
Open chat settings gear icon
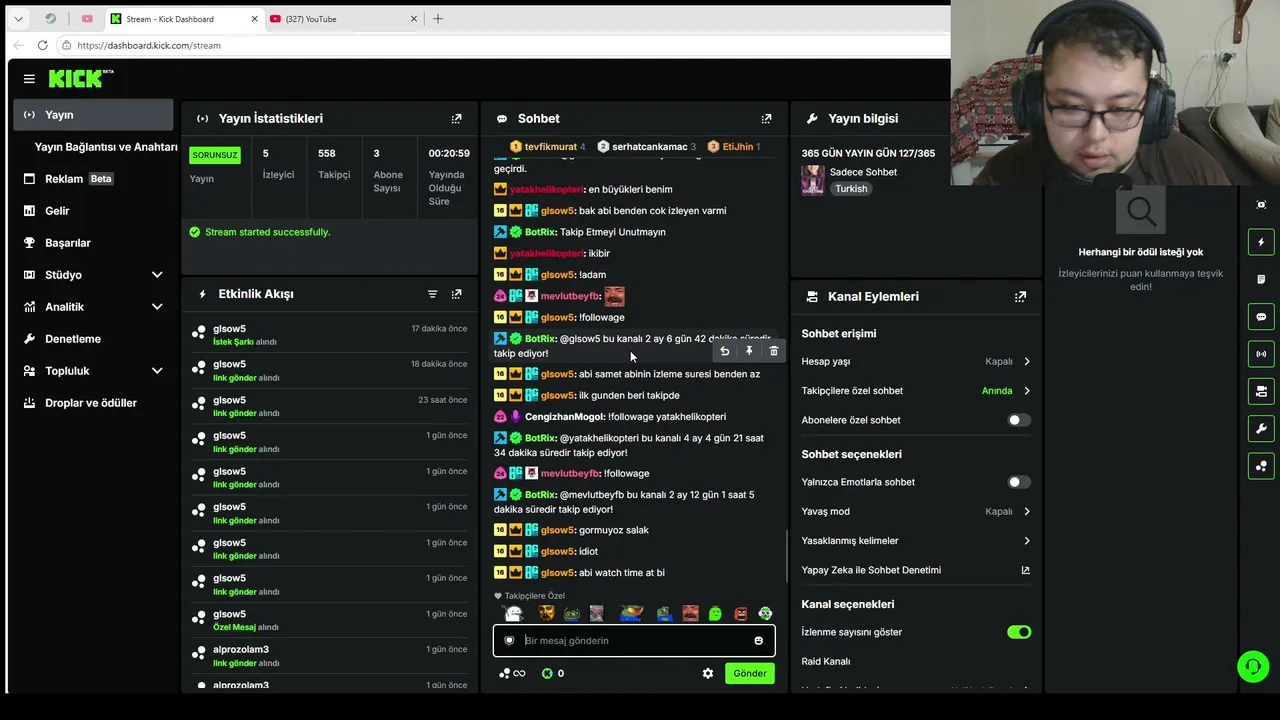[708, 674]
